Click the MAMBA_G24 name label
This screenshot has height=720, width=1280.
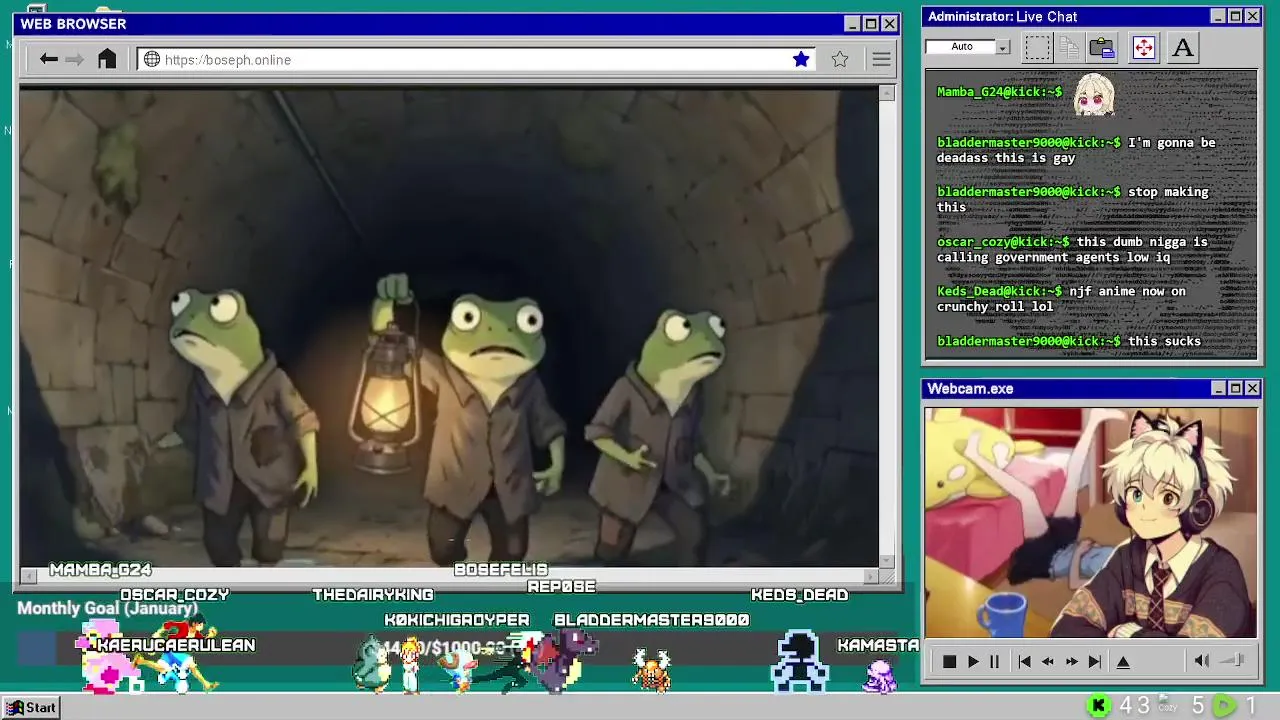coord(100,570)
